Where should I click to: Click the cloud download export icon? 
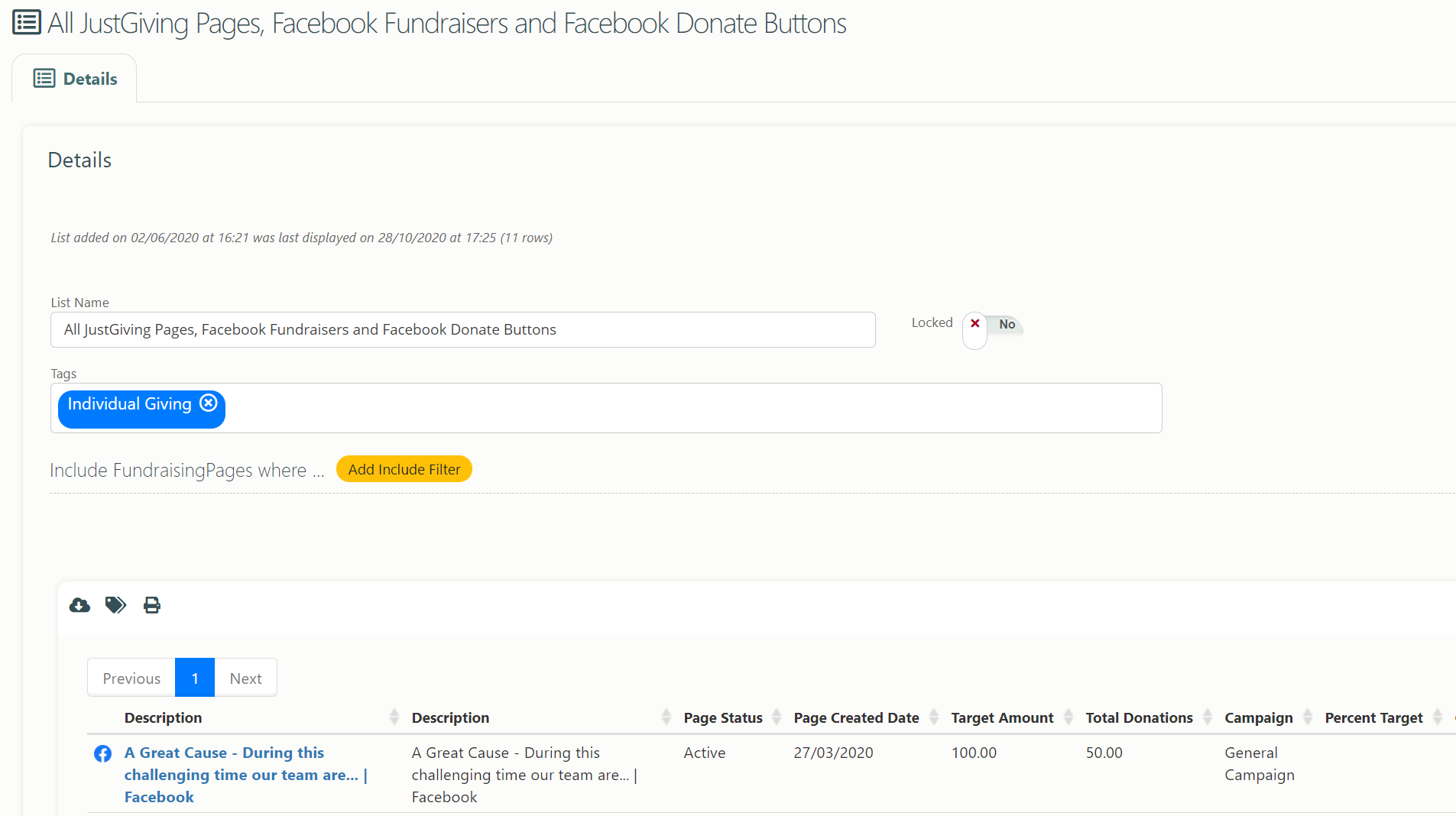(79, 606)
